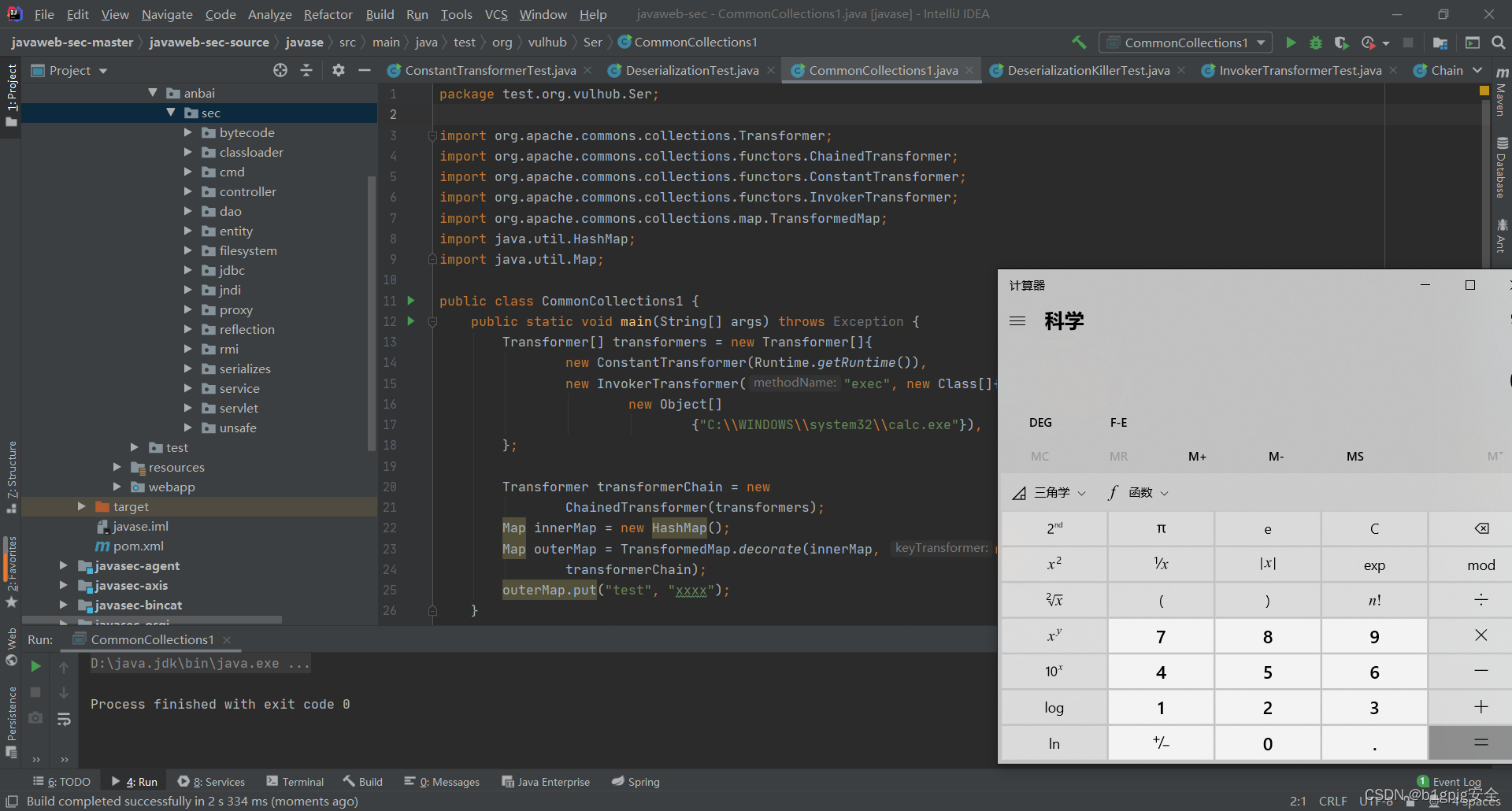This screenshot has height=811, width=1512.
Task: Switch to DeserializationTest.java tab
Action: pyautogui.click(x=691, y=70)
